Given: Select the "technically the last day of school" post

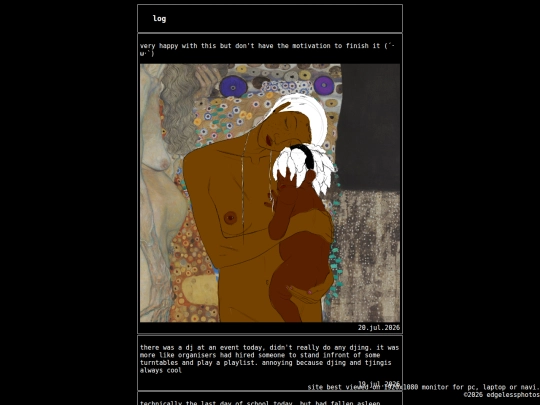Looking at the screenshot, I should click(x=260, y=402).
